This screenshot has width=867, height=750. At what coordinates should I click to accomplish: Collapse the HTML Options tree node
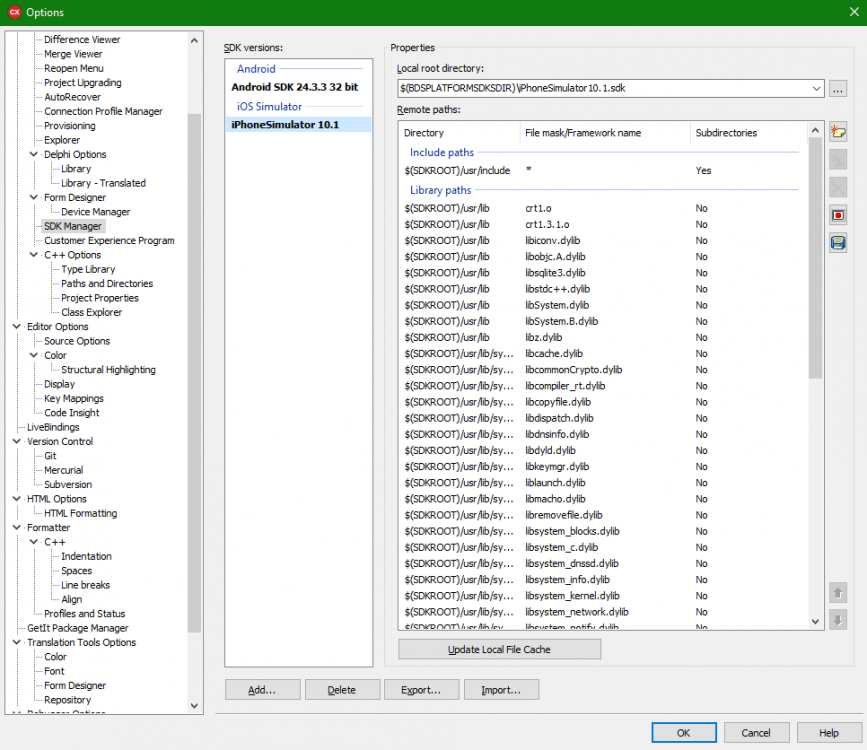pos(17,499)
